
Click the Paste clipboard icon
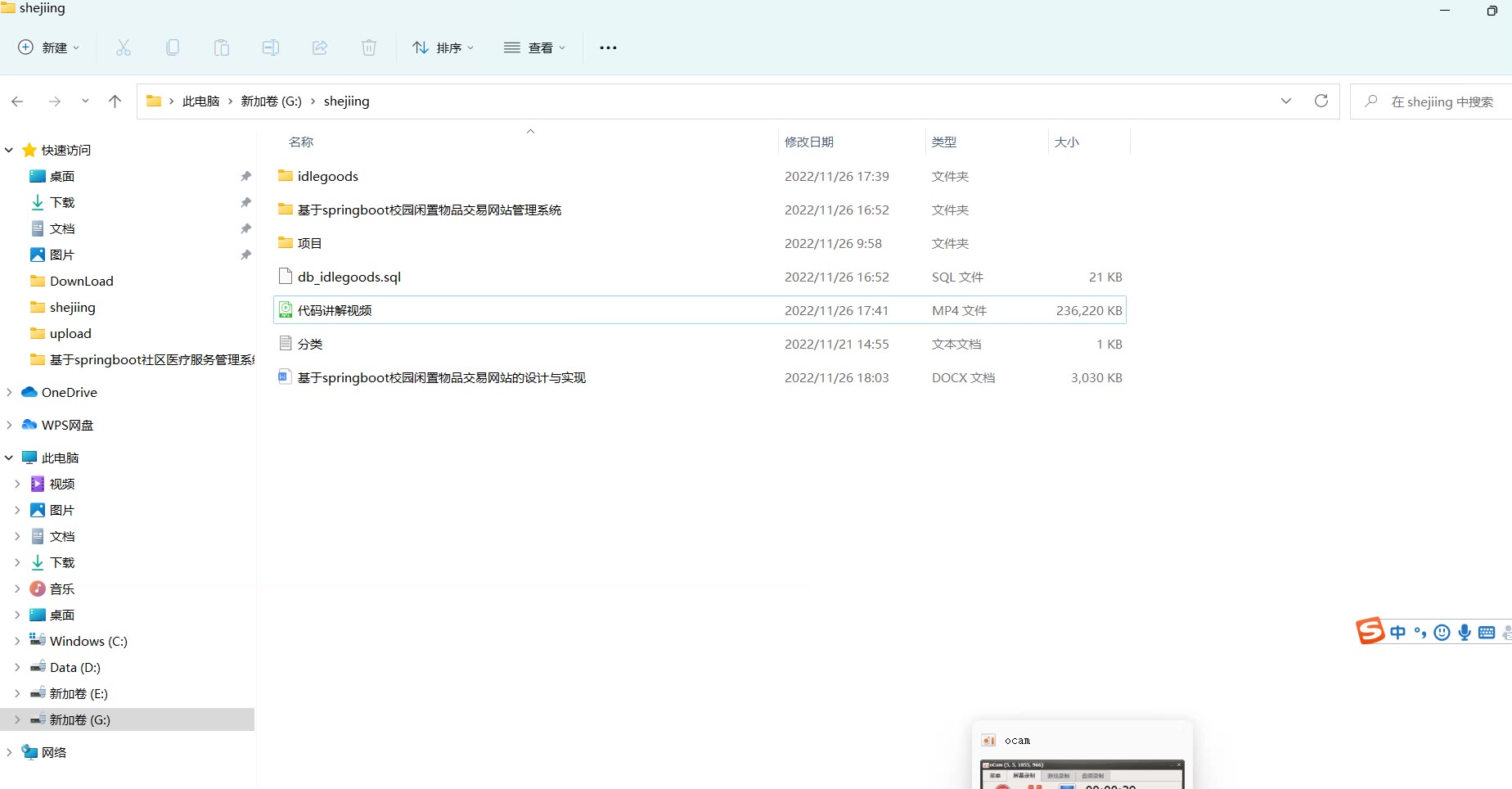coord(222,48)
